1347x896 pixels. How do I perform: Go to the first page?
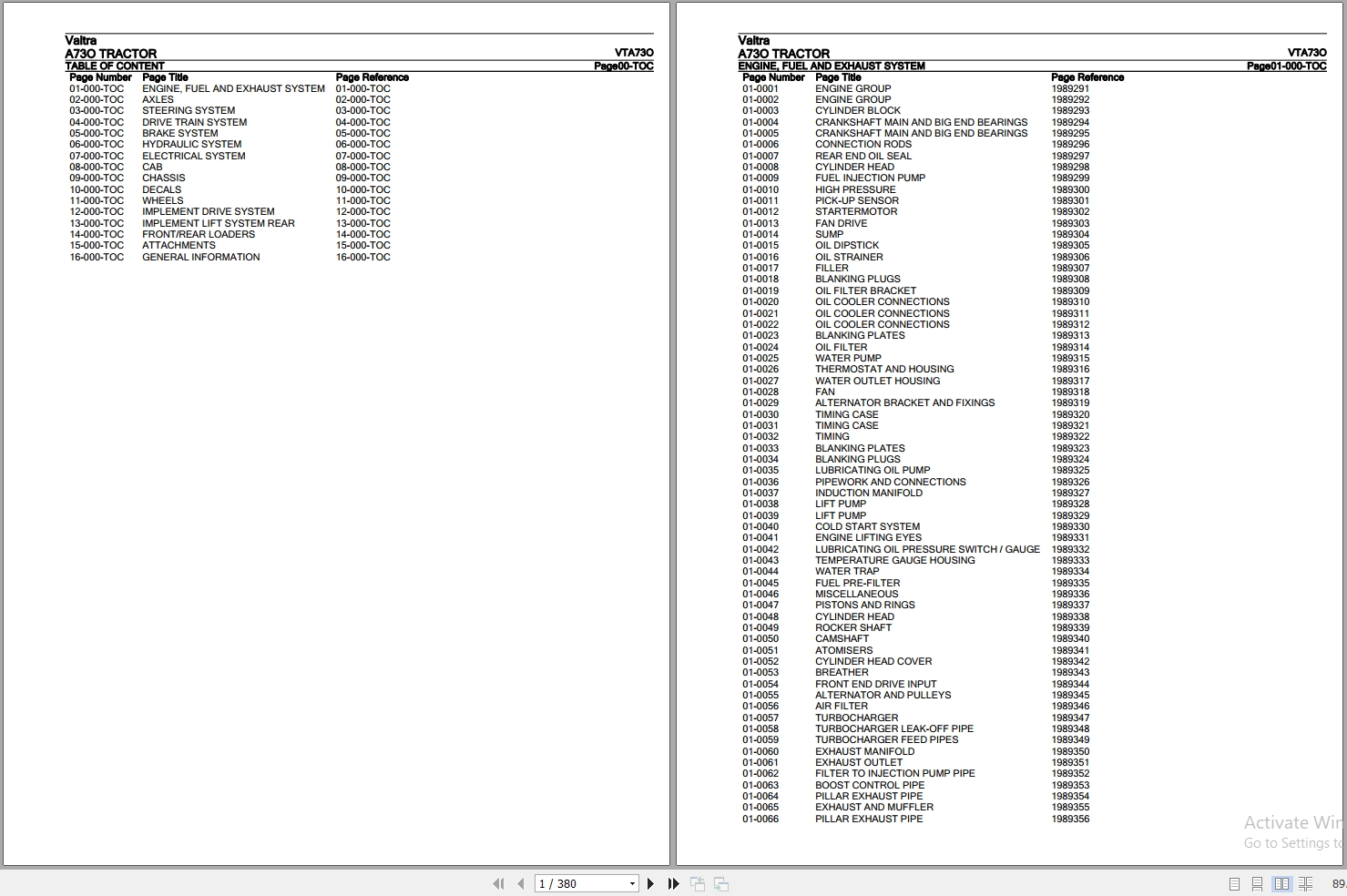[498, 883]
